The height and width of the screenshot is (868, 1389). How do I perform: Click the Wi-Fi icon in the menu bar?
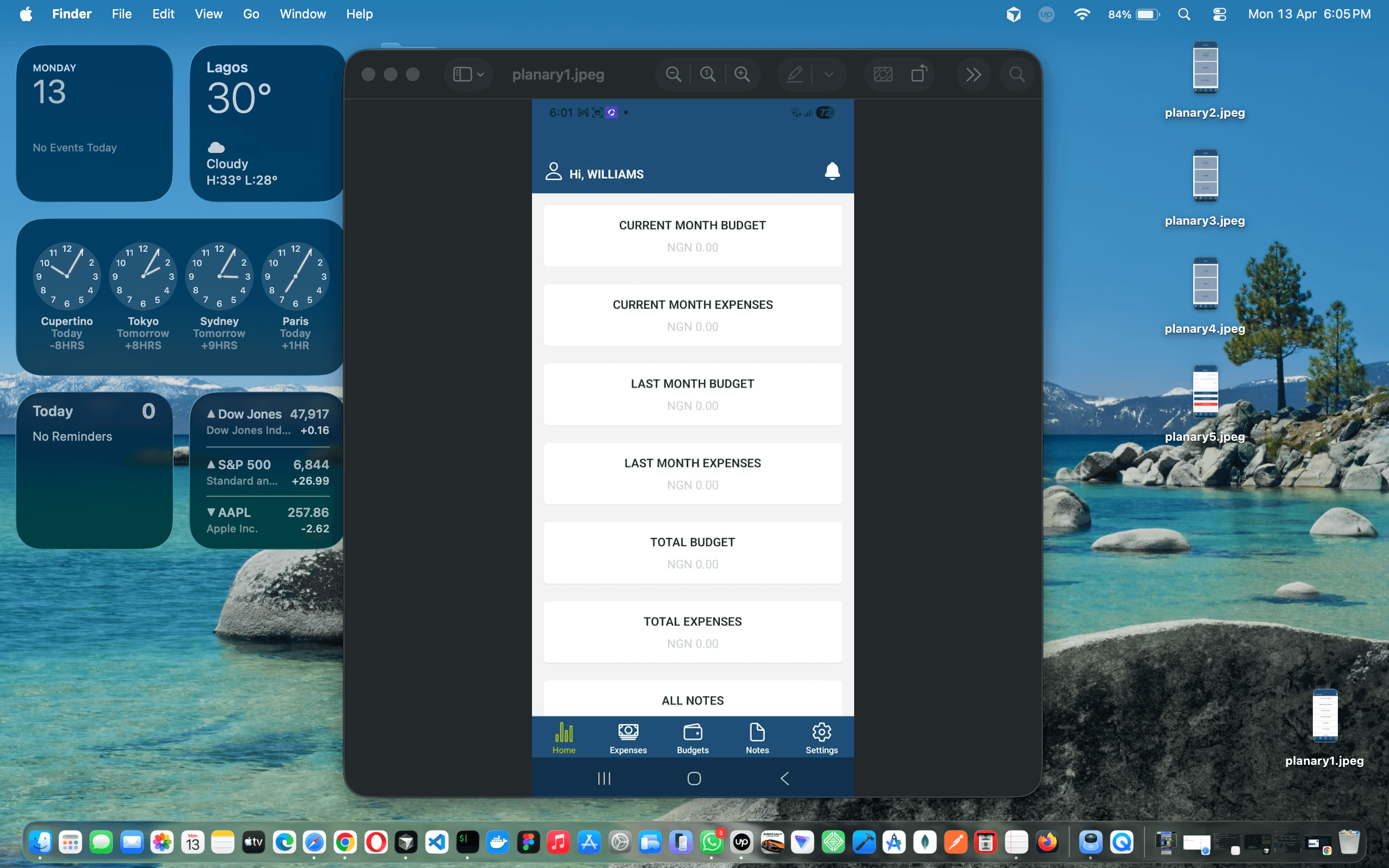(1082, 14)
